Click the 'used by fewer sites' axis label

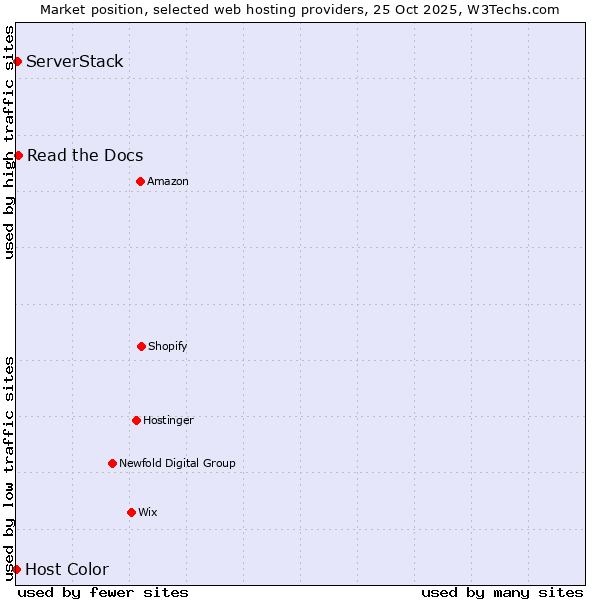point(103,592)
